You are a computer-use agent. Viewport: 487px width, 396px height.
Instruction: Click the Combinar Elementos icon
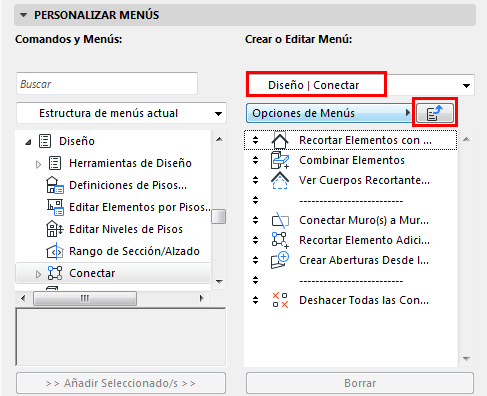point(280,160)
